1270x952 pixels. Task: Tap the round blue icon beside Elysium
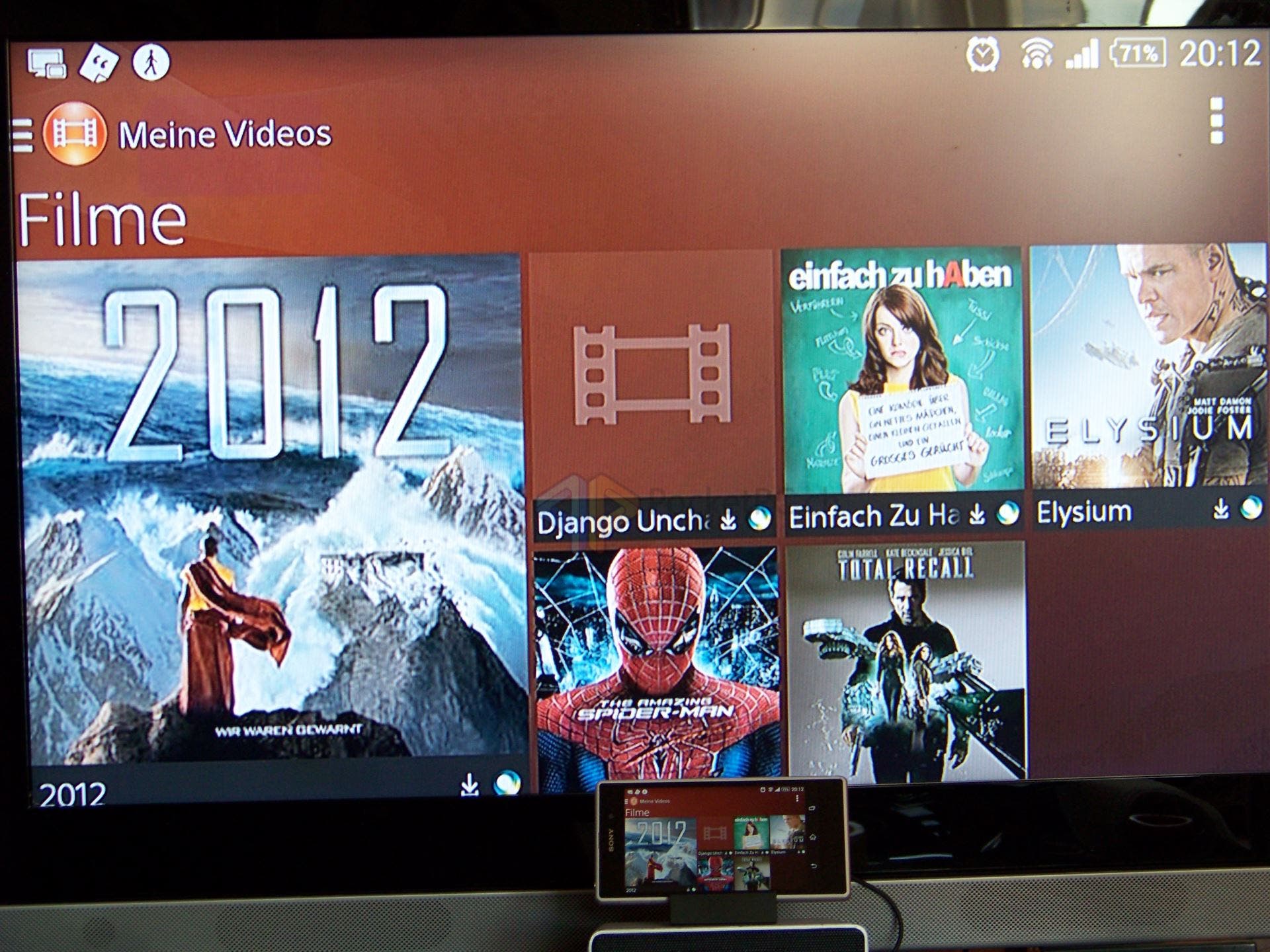tap(1251, 508)
